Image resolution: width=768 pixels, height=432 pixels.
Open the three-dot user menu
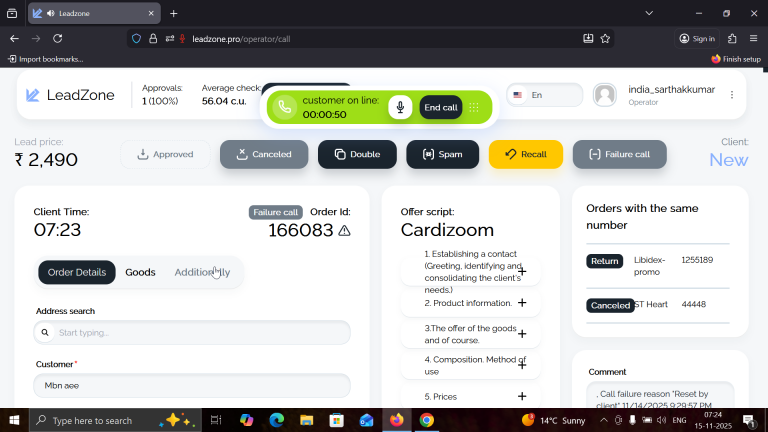tap(732, 95)
